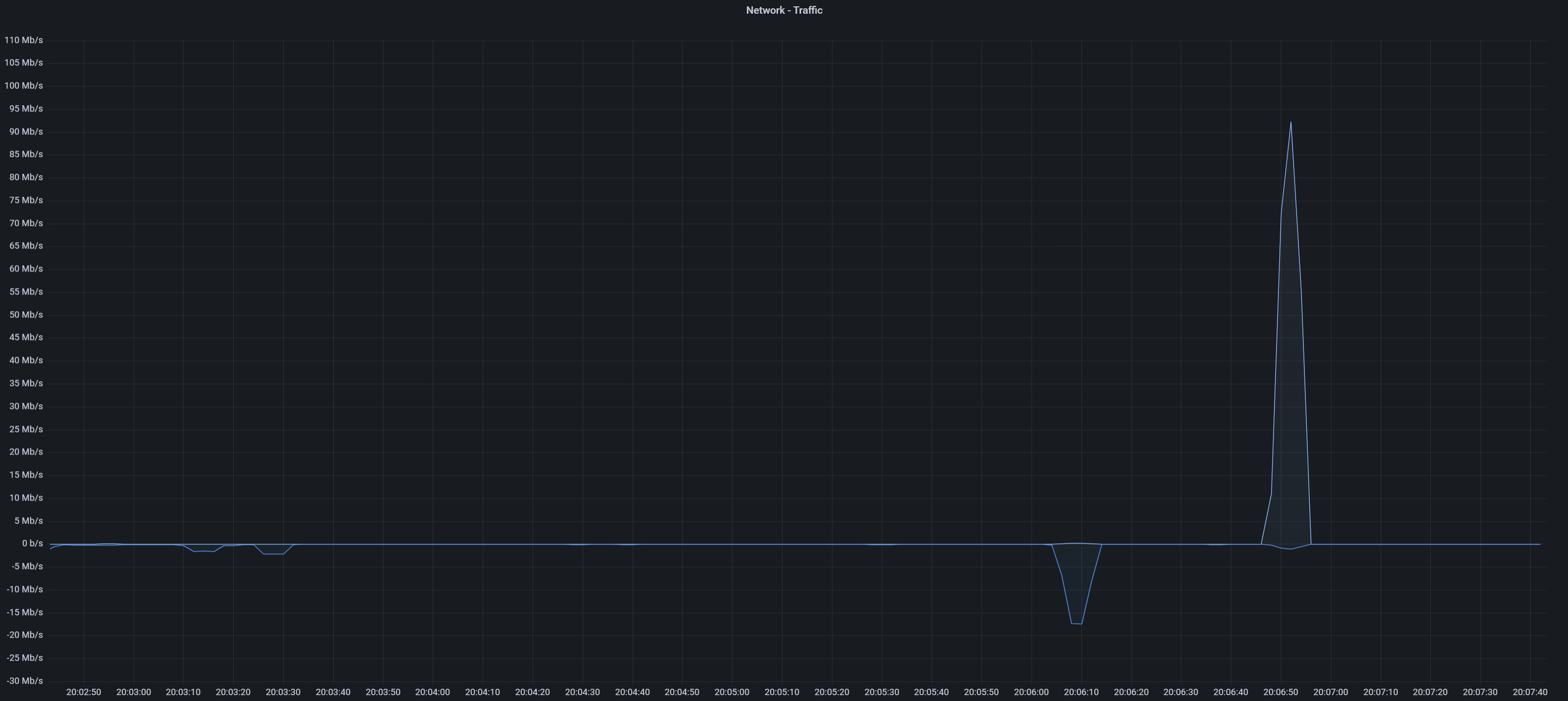Click the 20:07:40 time axis label
The image size is (1568, 701).
click(1530, 693)
